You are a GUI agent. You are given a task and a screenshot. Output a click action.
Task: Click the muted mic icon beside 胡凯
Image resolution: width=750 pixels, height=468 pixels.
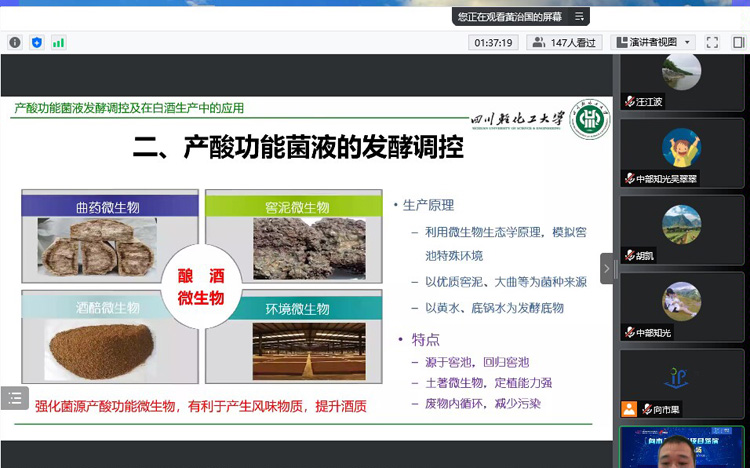pyautogui.click(x=629, y=256)
